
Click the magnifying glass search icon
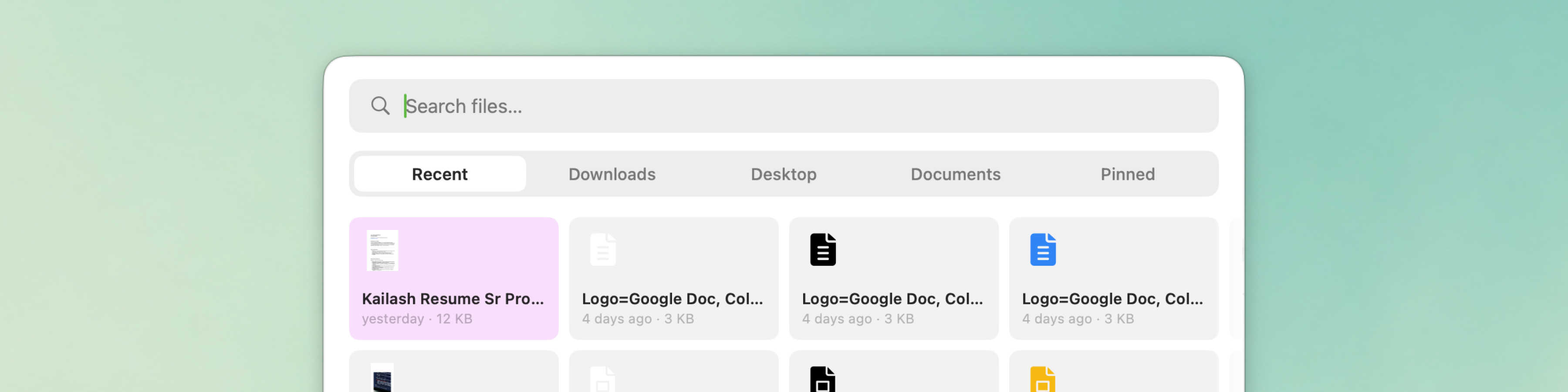point(380,106)
